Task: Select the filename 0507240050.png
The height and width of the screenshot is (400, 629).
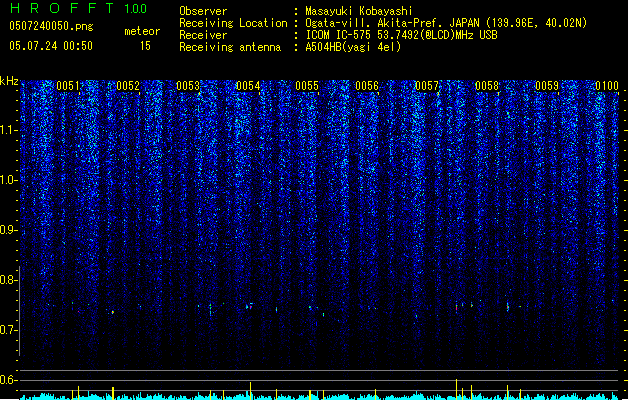Action: coord(51,26)
